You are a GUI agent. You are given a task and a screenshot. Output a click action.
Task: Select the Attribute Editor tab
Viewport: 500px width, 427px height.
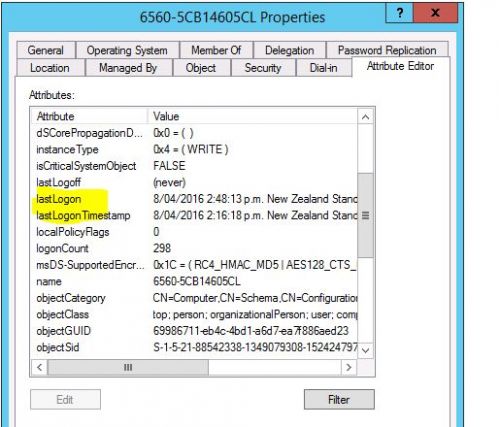[400, 66]
